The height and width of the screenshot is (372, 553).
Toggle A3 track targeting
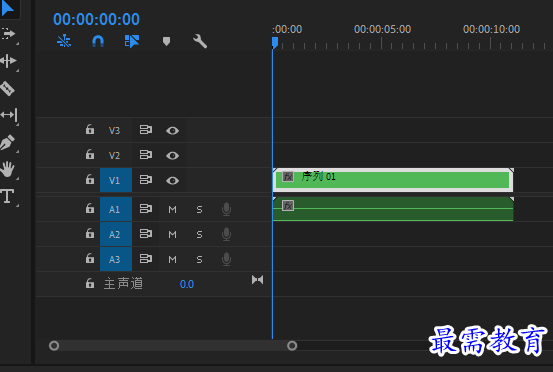pyautogui.click(x=116, y=259)
